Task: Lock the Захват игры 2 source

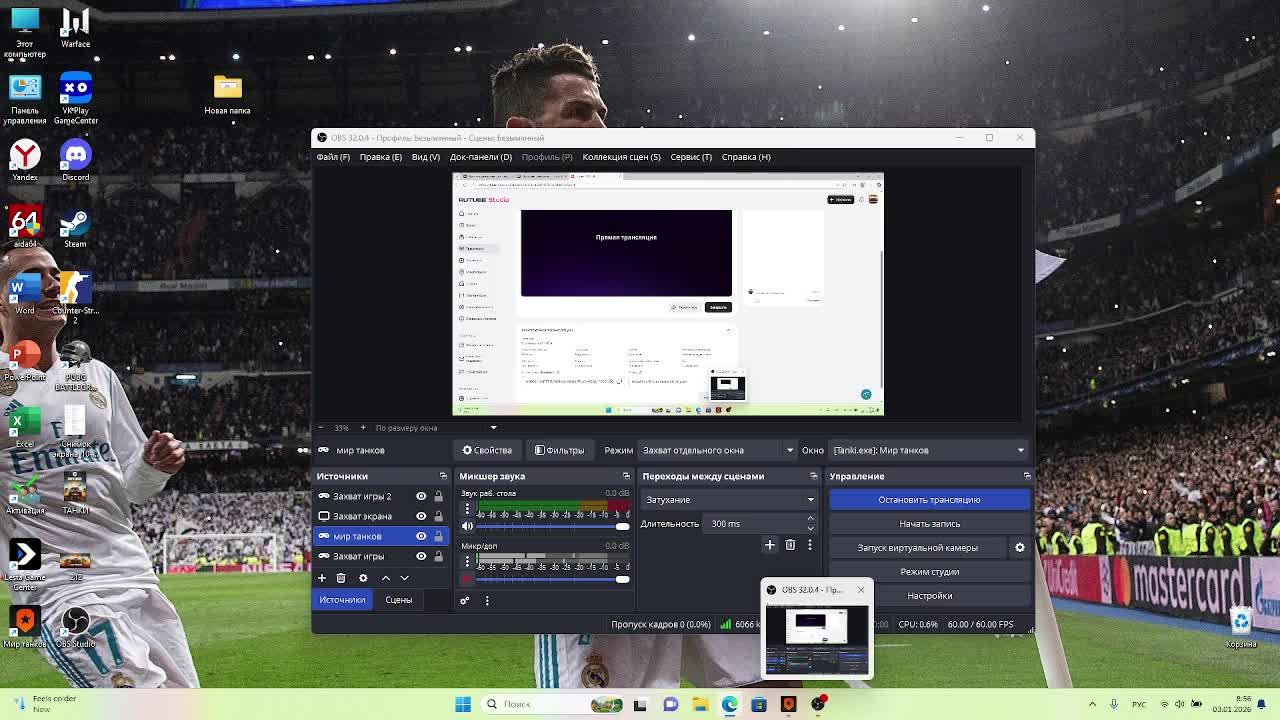Action: click(438, 496)
